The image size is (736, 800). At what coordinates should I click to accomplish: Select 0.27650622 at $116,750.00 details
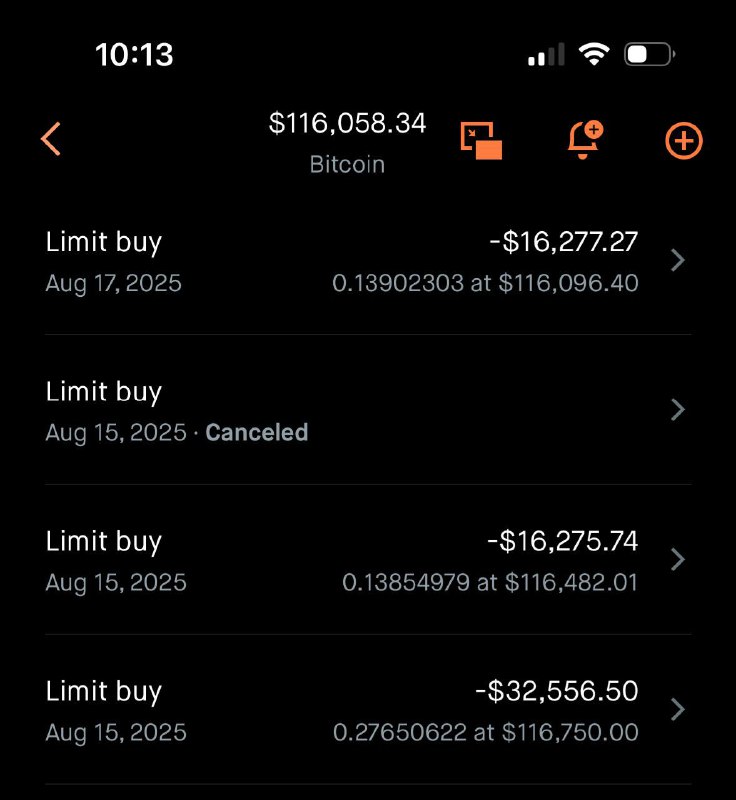486,732
